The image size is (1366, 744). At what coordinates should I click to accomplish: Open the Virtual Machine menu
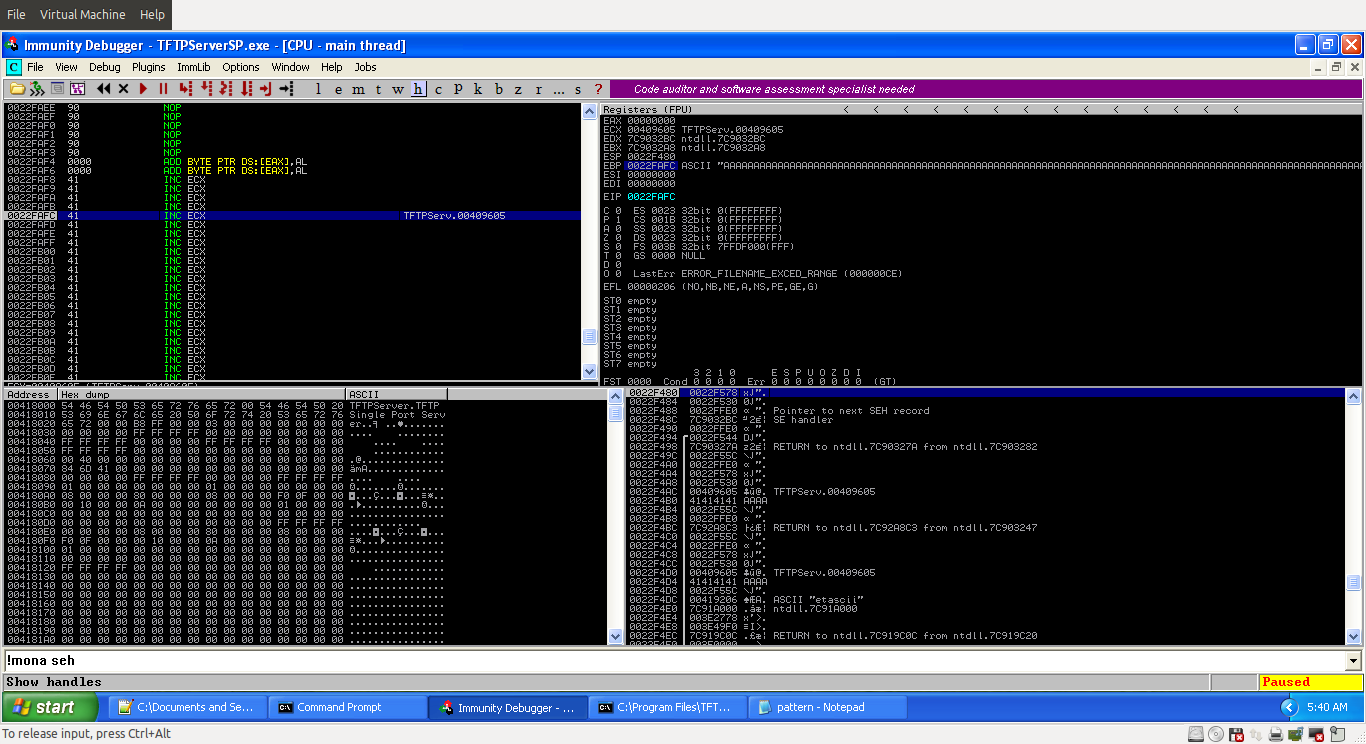pos(83,14)
